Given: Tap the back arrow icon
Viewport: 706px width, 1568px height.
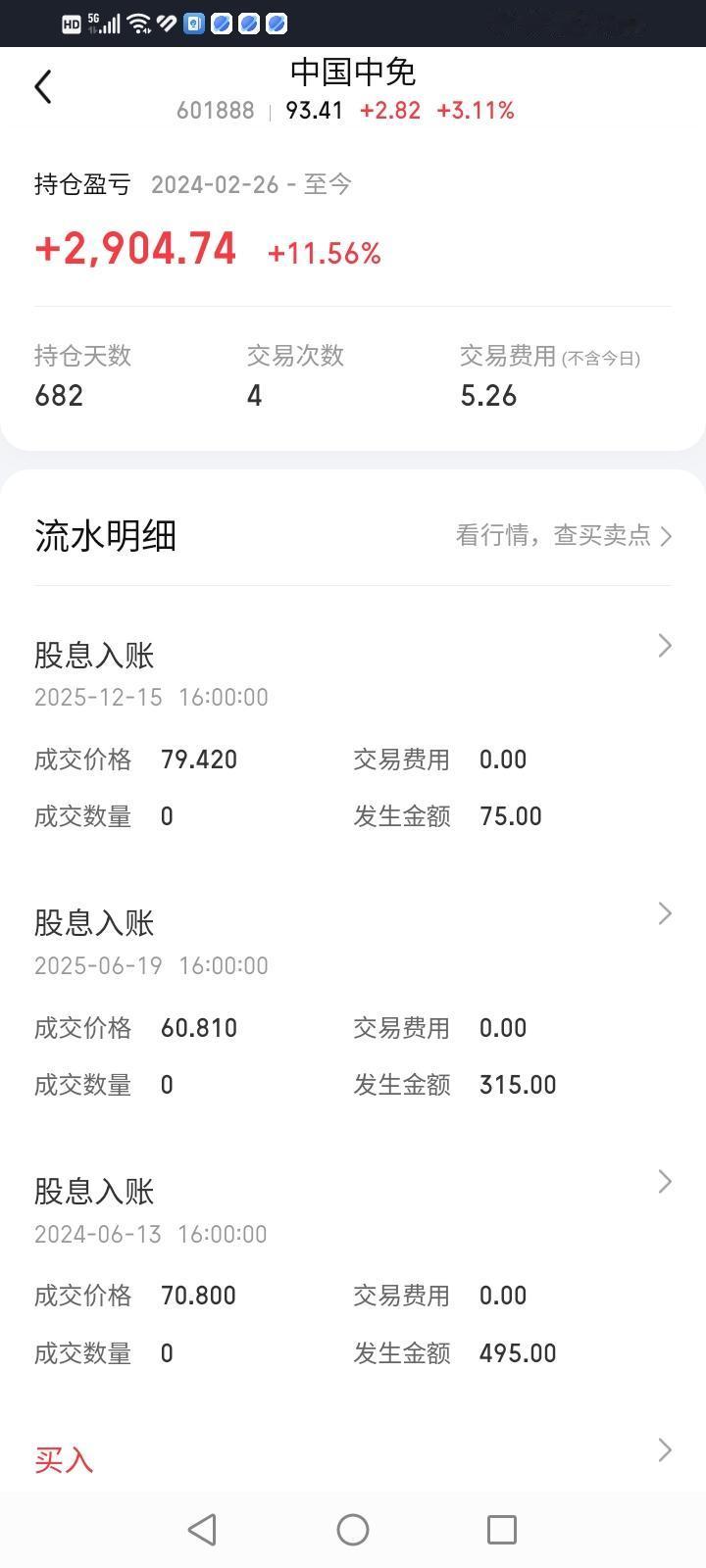Looking at the screenshot, I should [43, 86].
